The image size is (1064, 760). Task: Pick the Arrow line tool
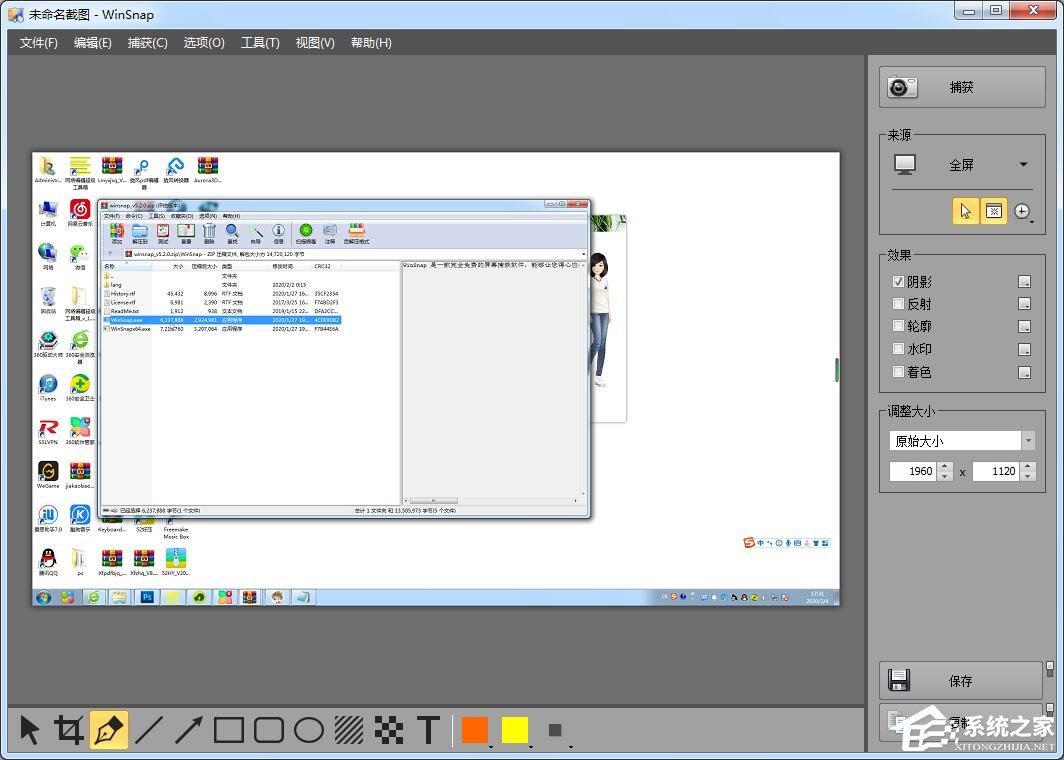tap(188, 730)
